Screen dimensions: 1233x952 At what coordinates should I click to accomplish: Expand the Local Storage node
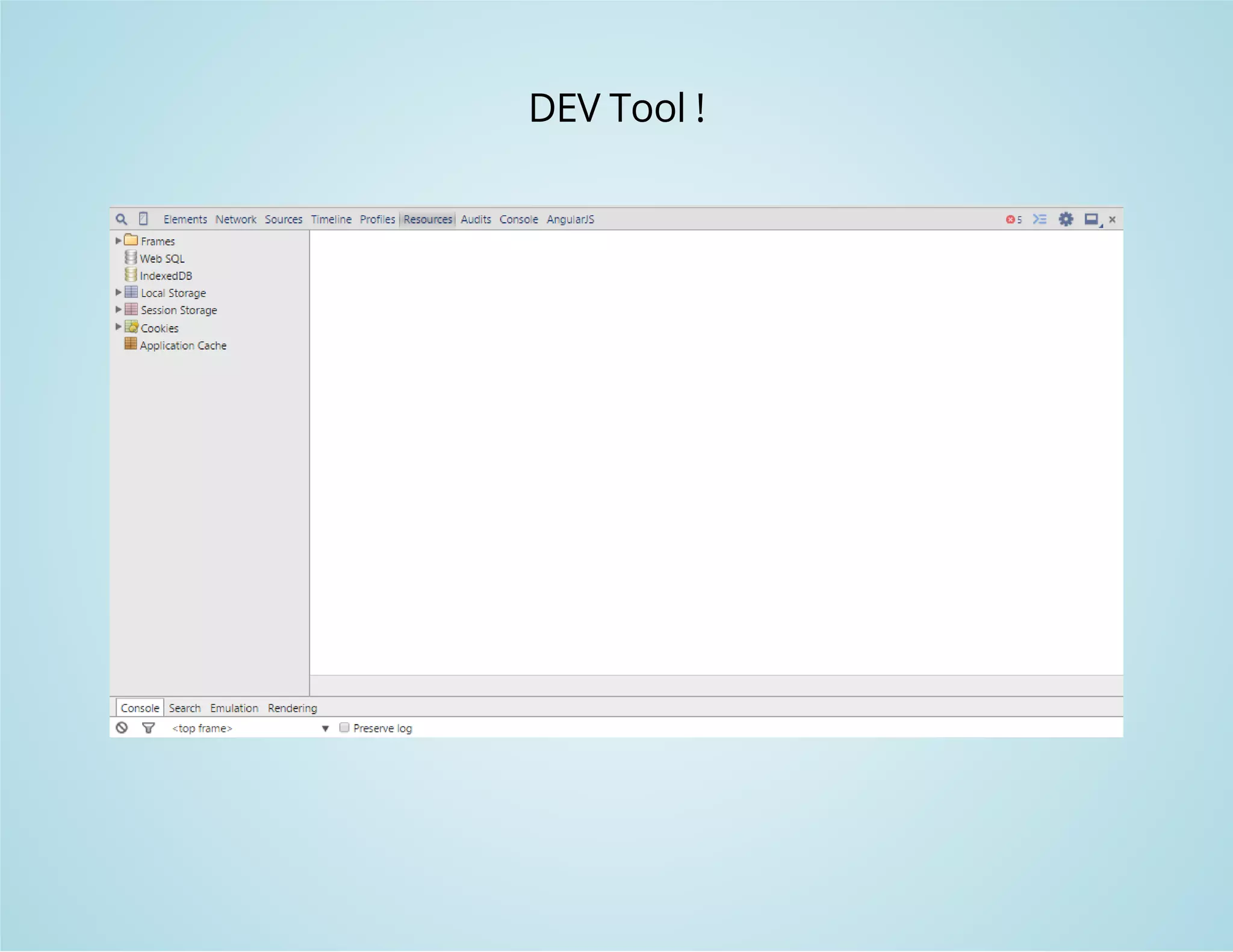tap(118, 292)
